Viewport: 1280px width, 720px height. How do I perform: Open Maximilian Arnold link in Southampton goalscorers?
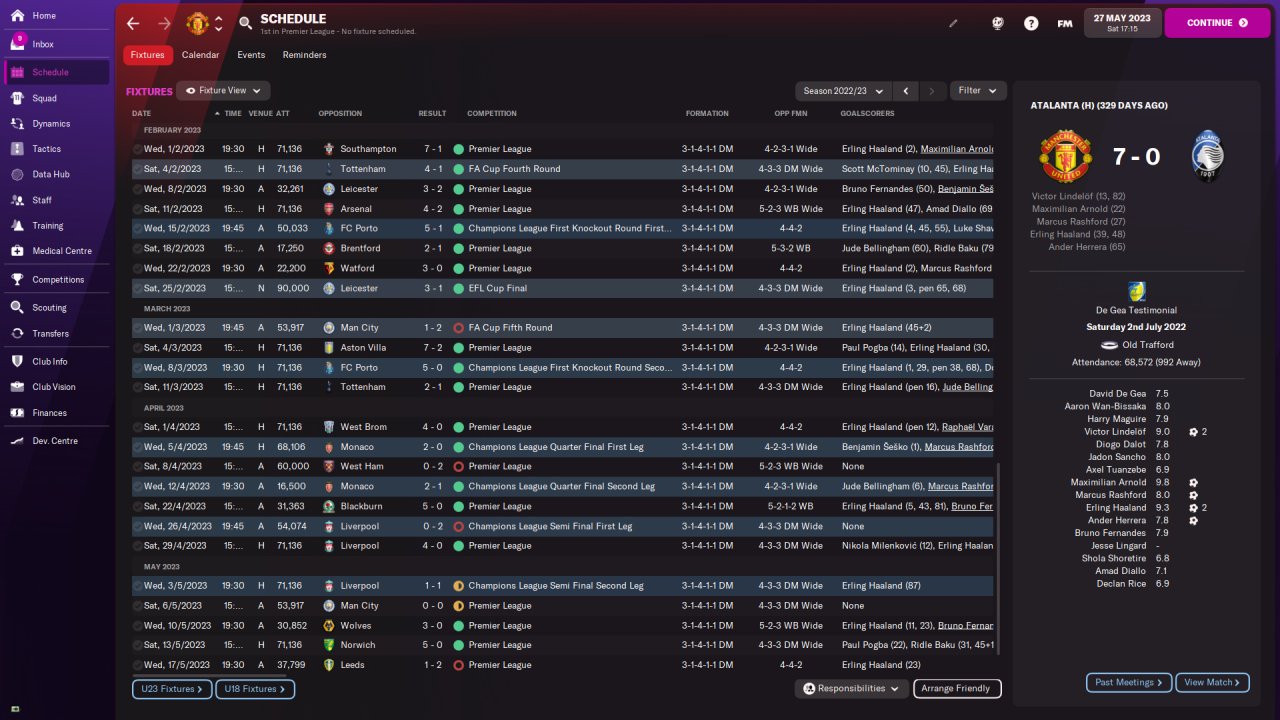957,149
